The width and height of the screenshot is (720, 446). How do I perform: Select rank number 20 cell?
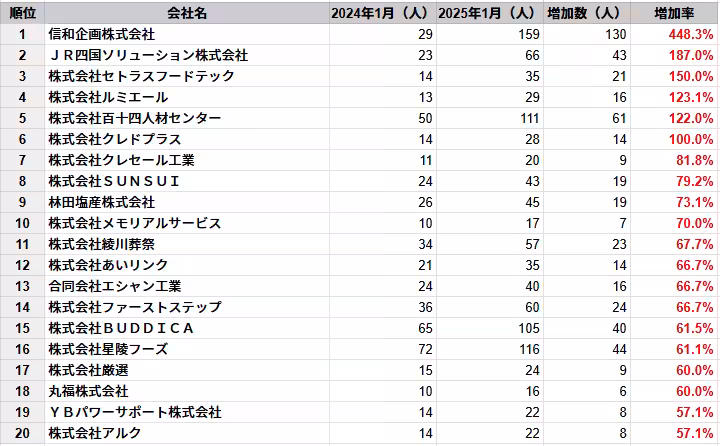point(22,433)
